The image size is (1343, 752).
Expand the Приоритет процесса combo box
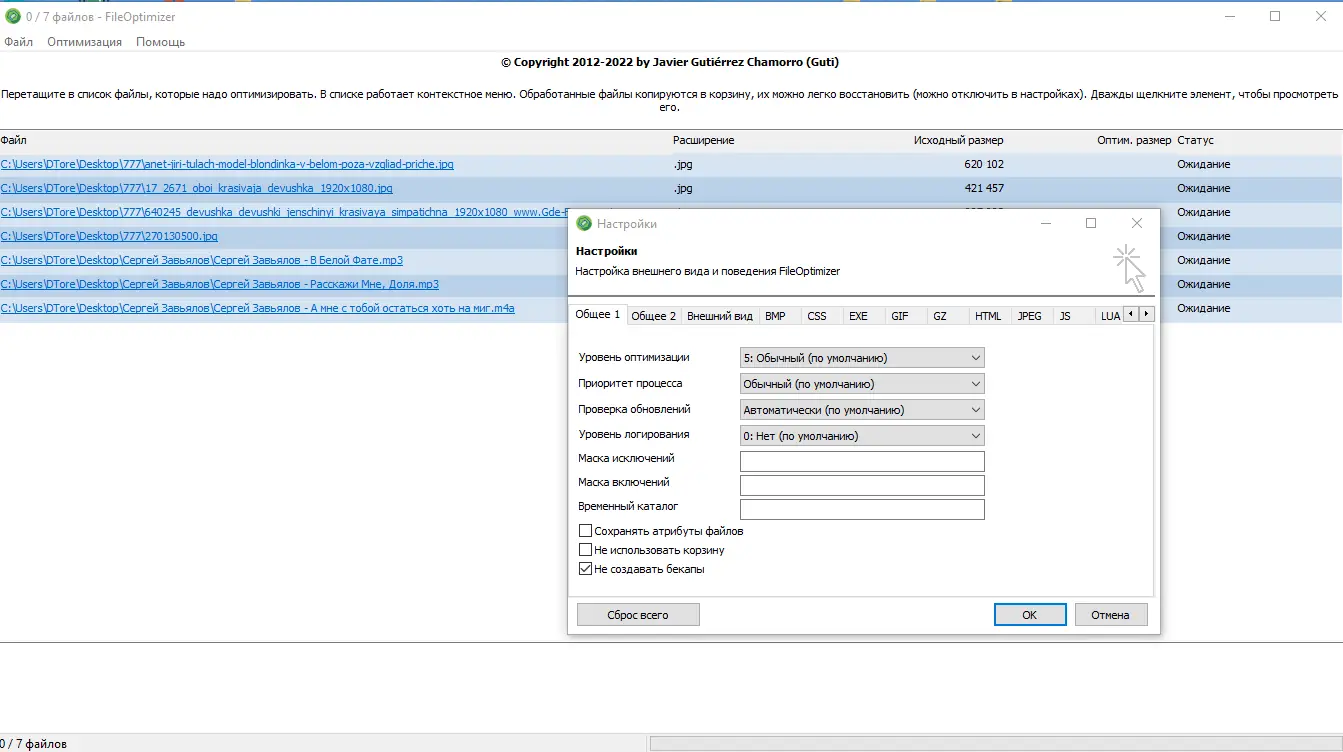coord(862,383)
